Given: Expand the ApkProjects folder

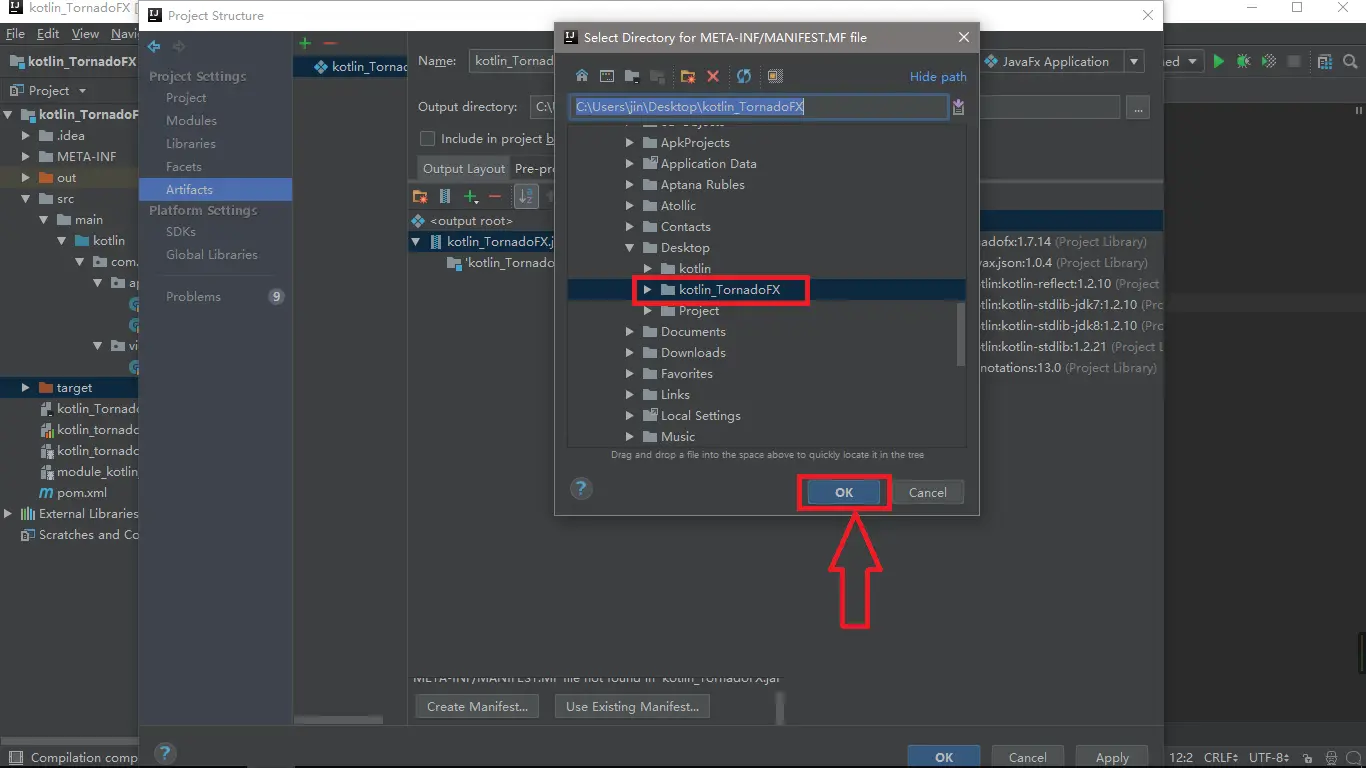Looking at the screenshot, I should click(630, 143).
